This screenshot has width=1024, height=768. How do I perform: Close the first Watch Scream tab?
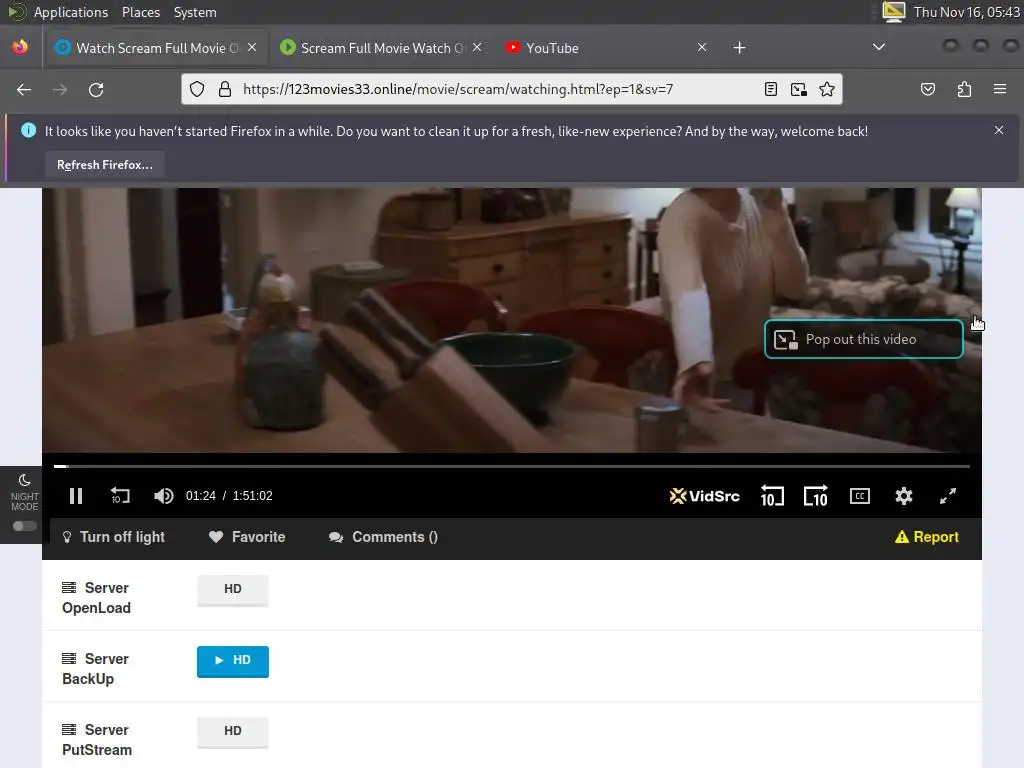[252, 47]
